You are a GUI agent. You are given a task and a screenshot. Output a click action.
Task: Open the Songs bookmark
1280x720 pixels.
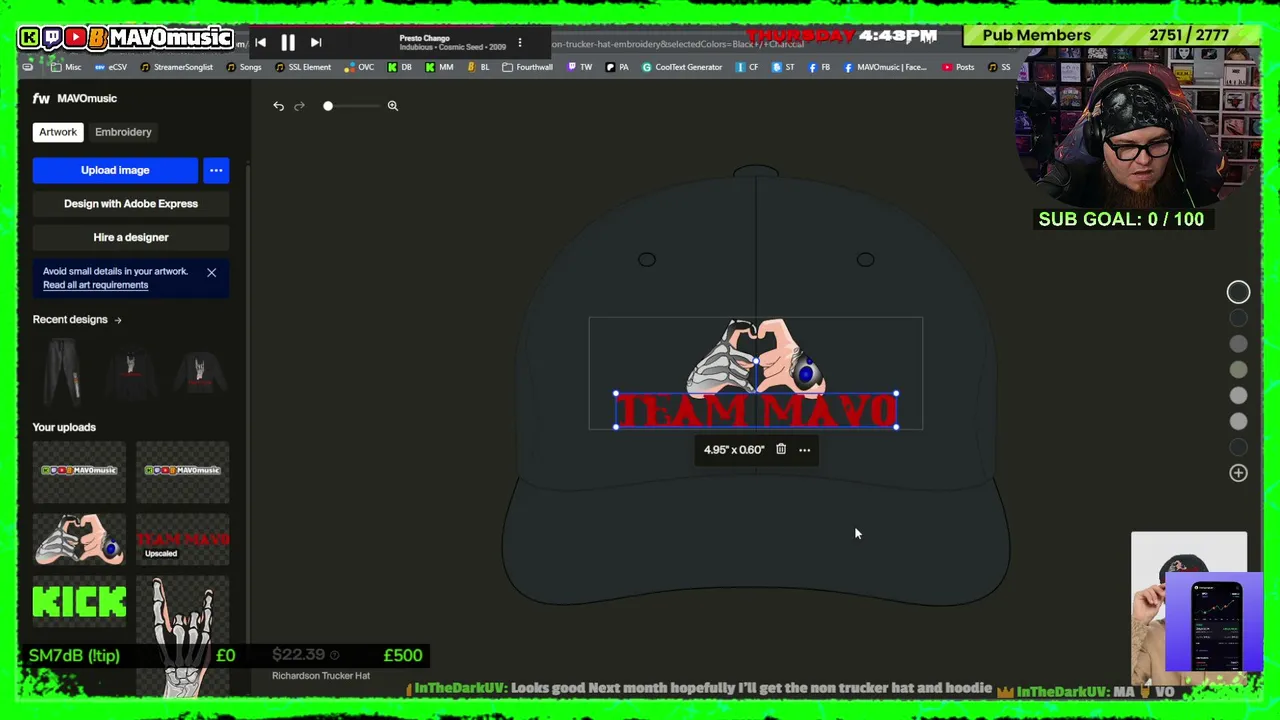[244, 67]
